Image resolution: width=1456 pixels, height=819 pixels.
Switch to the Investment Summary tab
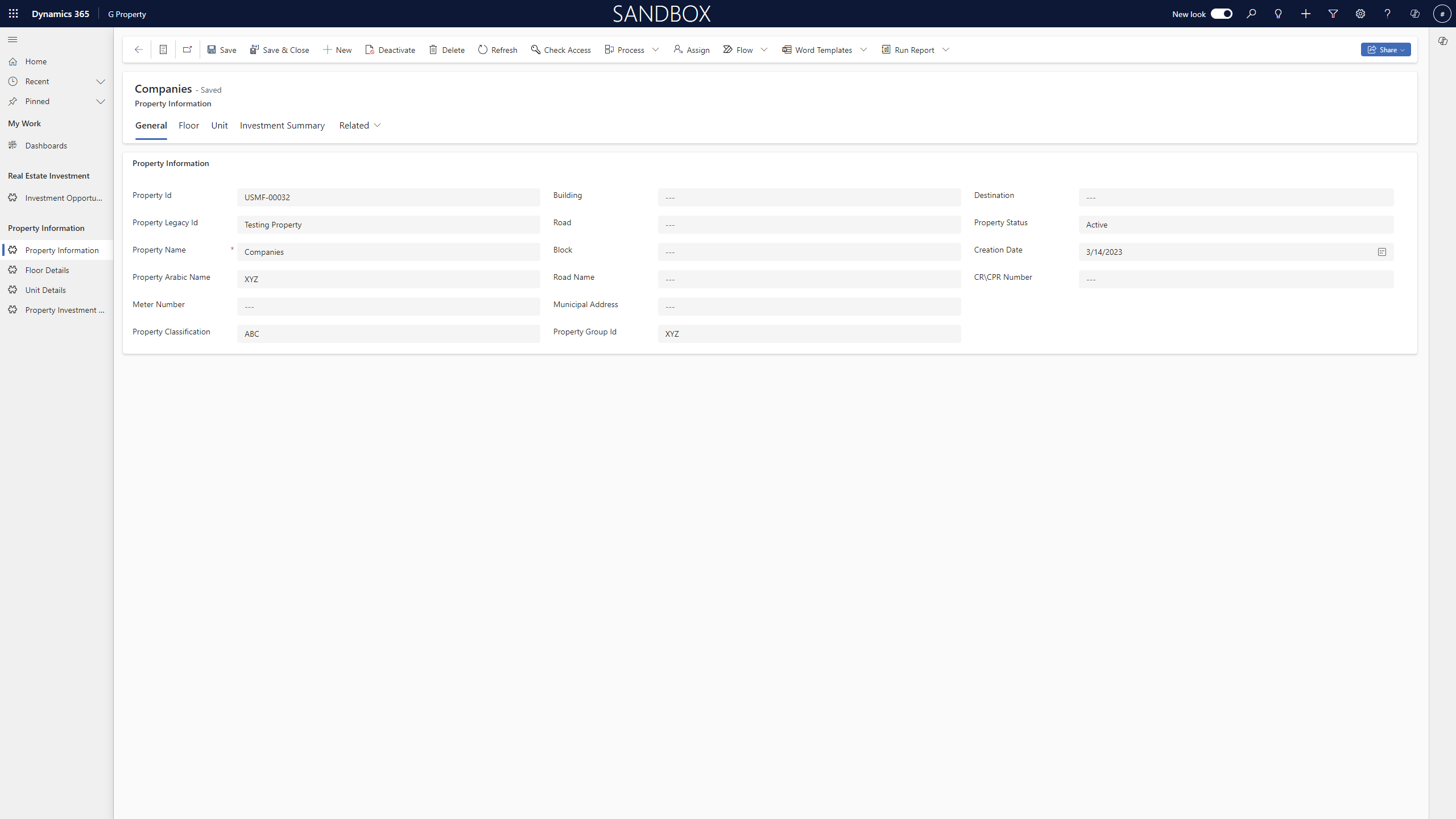point(282,125)
